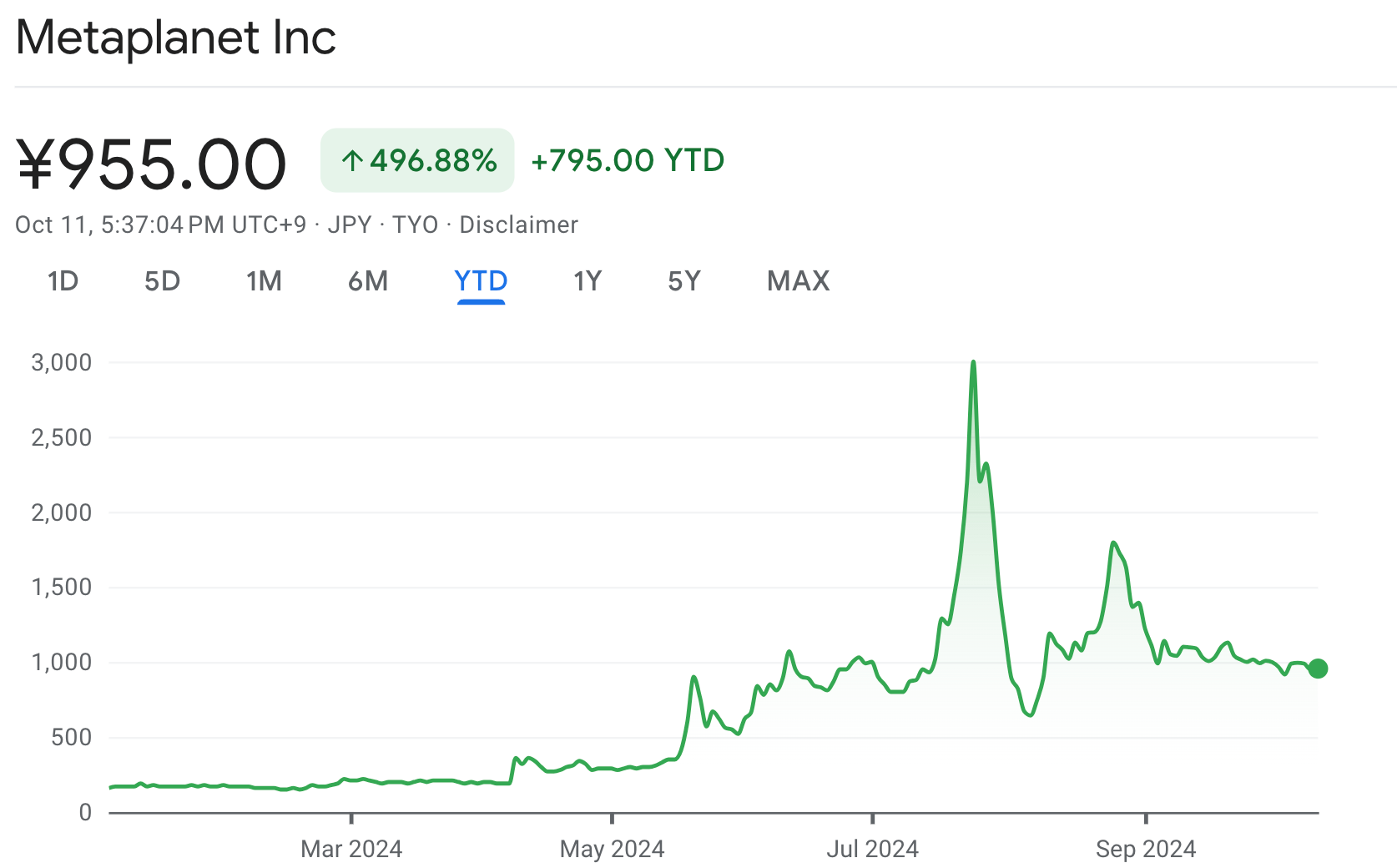Show the 1M price chart

pyautogui.click(x=264, y=281)
